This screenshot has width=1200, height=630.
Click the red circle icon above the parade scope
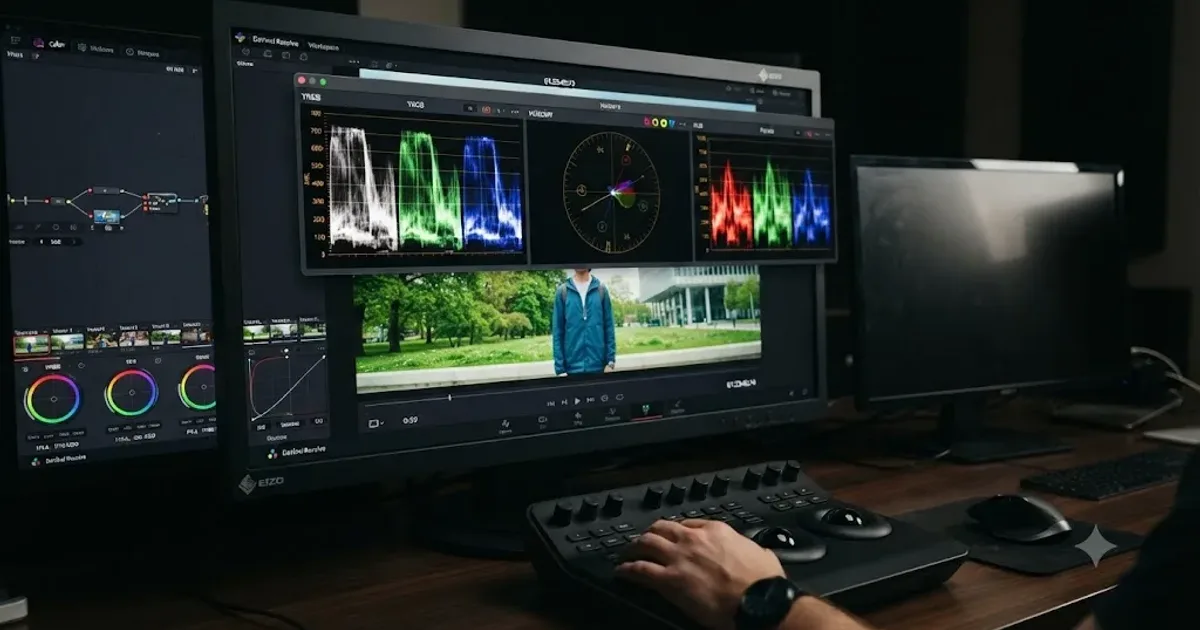click(x=486, y=109)
